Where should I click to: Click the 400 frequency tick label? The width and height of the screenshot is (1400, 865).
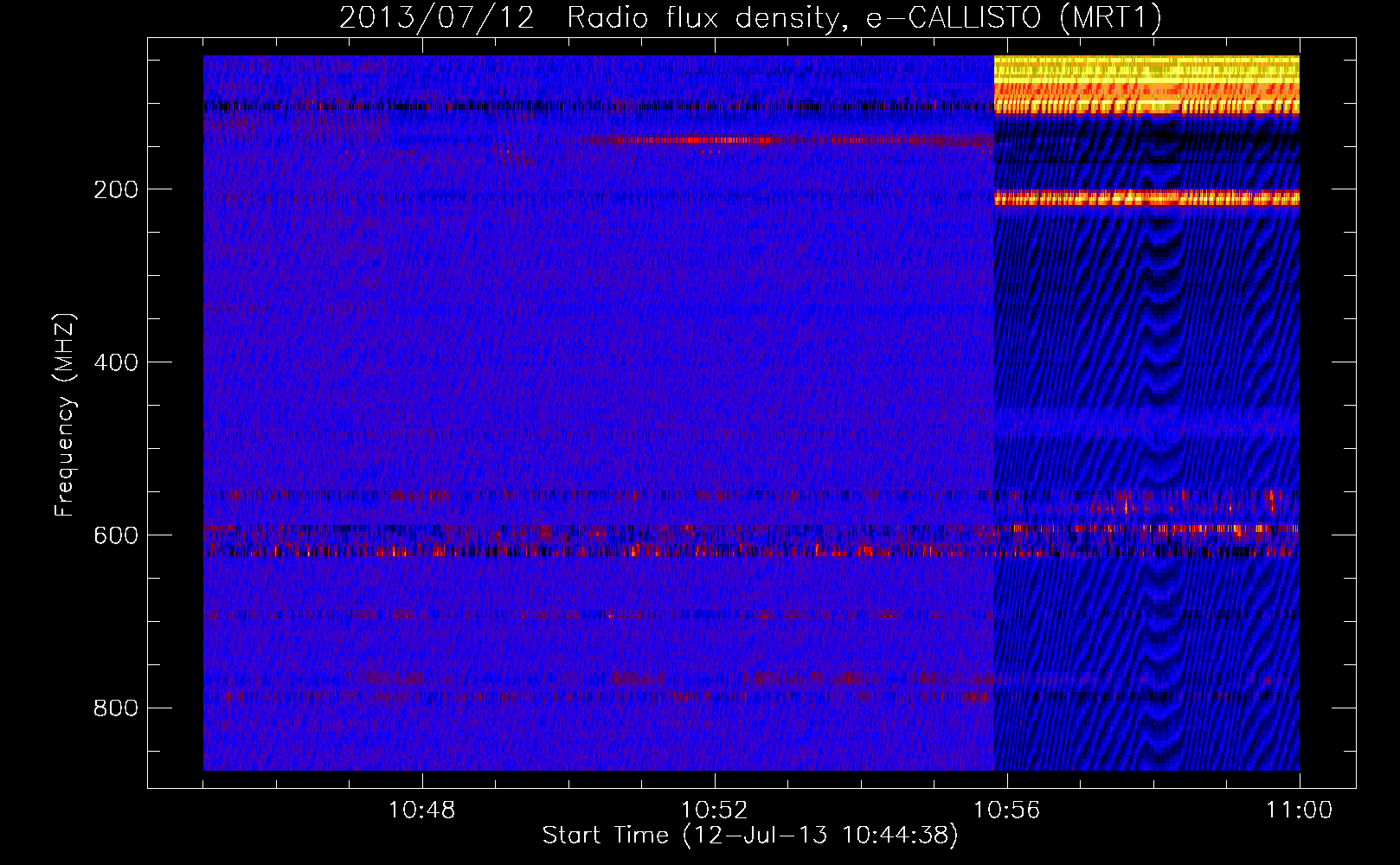(116, 362)
